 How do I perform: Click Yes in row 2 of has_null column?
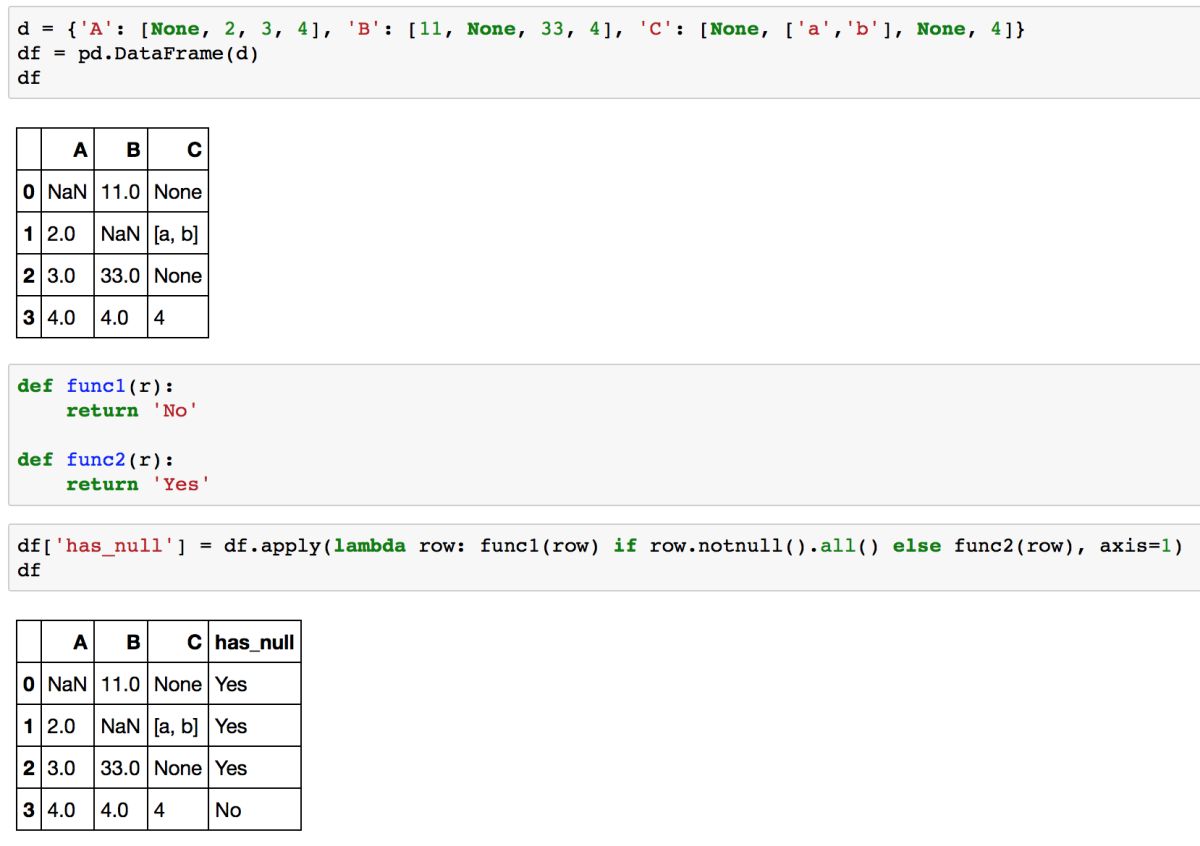coord(254,768)
